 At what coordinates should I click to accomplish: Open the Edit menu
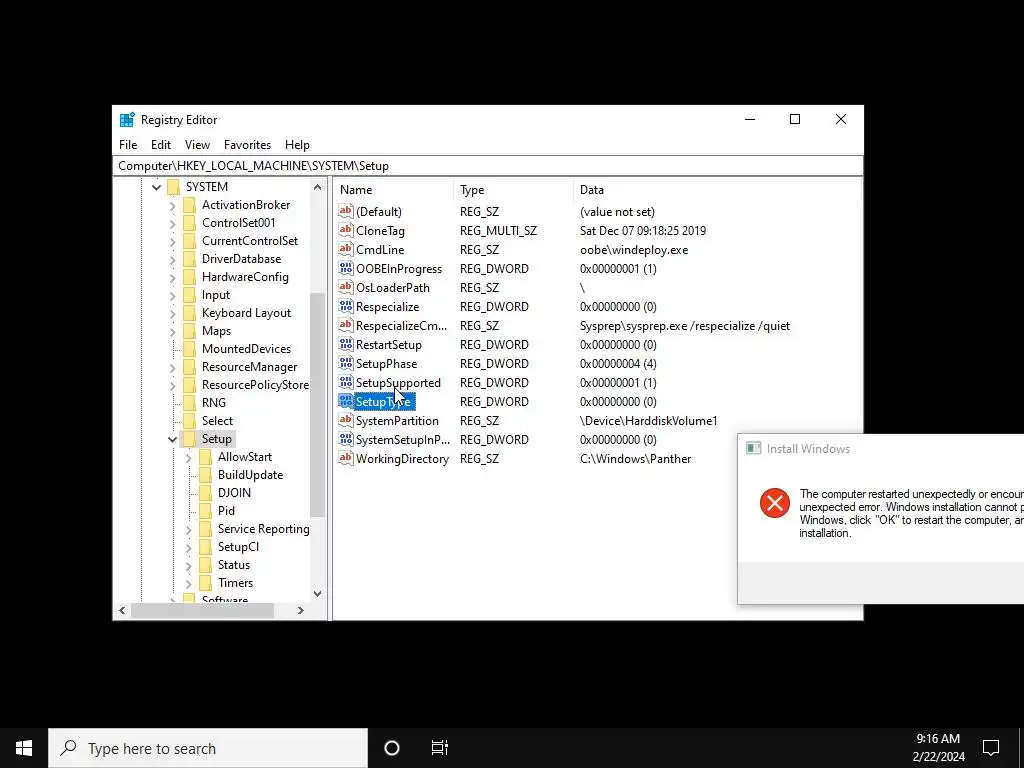161,145
